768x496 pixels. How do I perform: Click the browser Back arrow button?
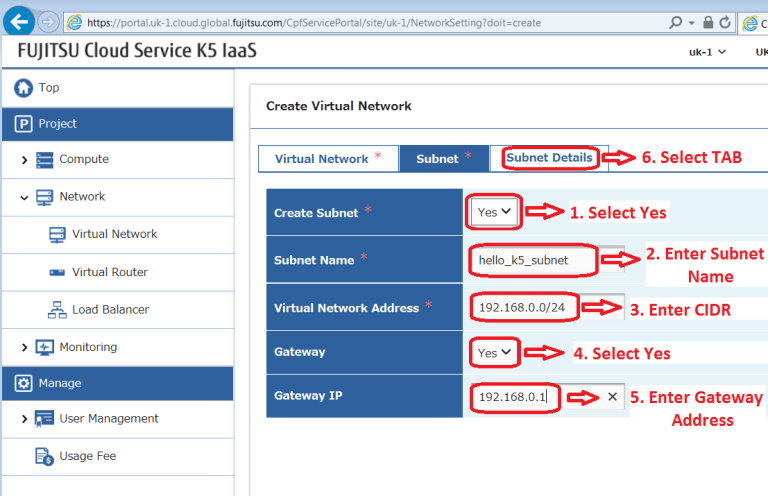19,21
